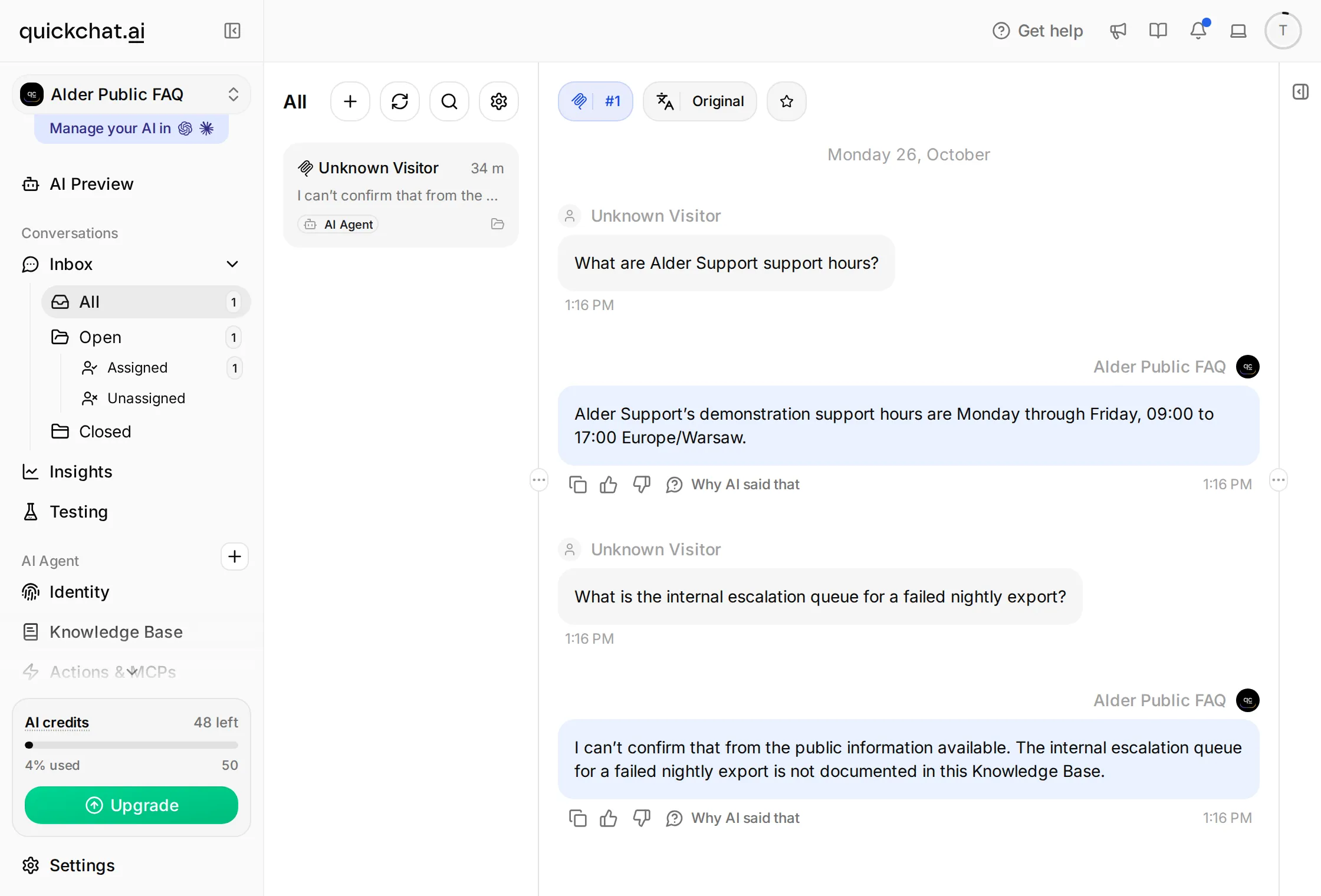Copy the escalation queue AI reply
This screenshot has width=1321, height=896.
(x=577, y=818)
